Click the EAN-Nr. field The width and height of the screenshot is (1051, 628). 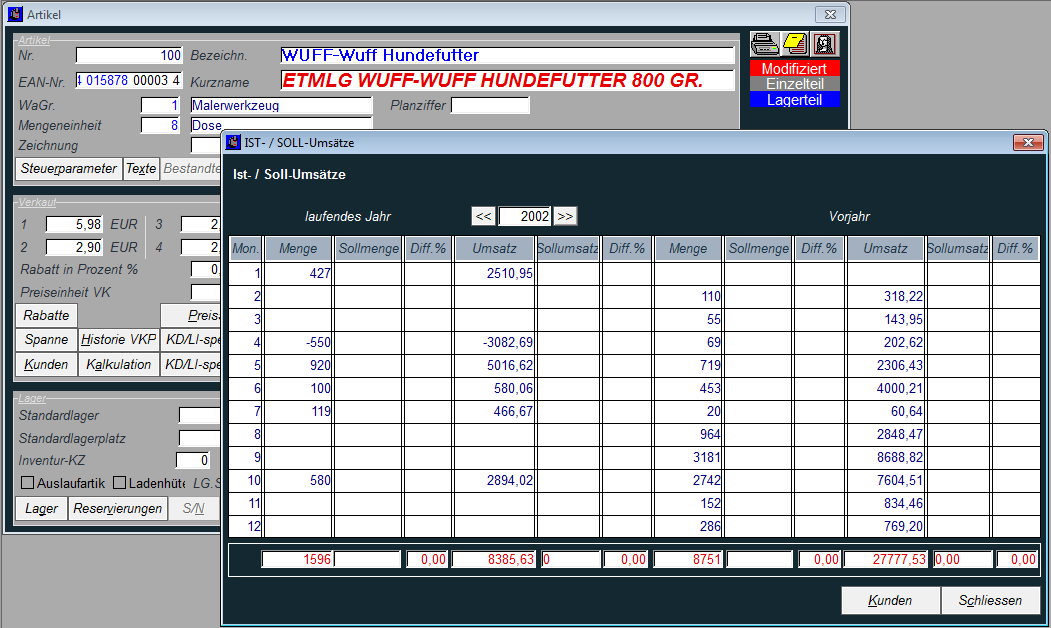[129, 80]
